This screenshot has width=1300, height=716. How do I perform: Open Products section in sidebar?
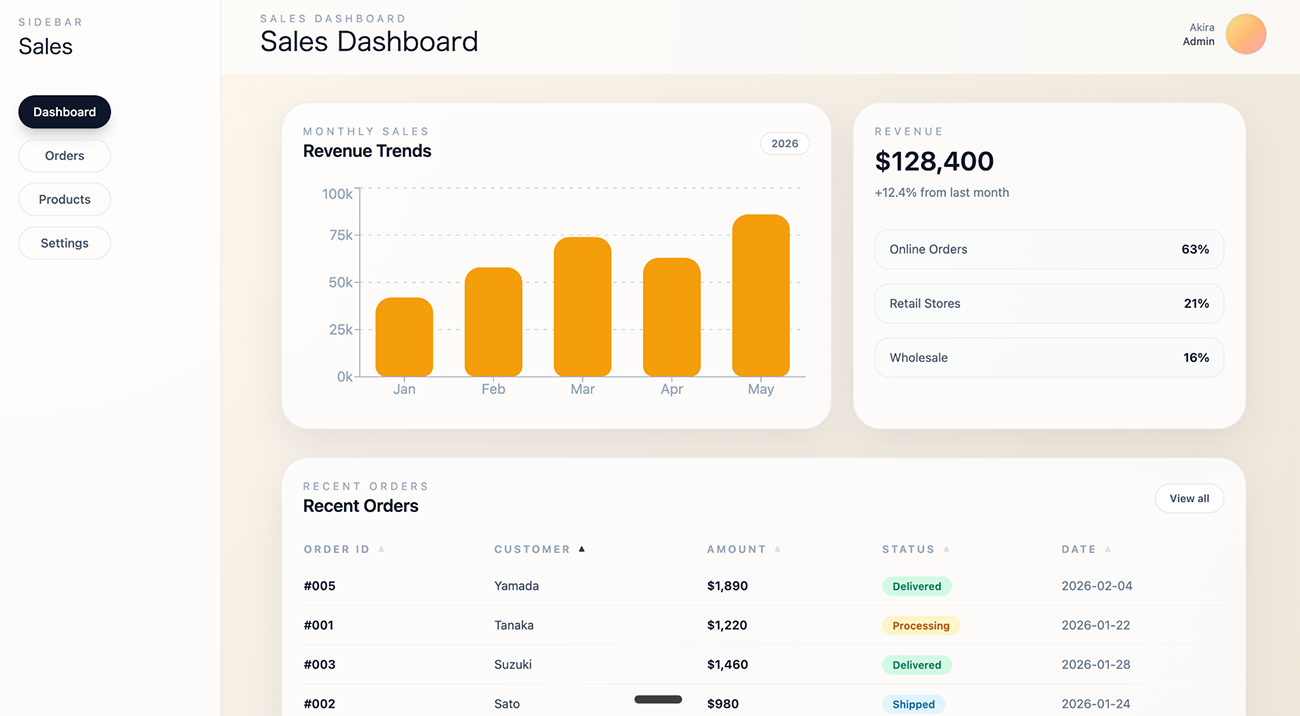pos(64,200)
